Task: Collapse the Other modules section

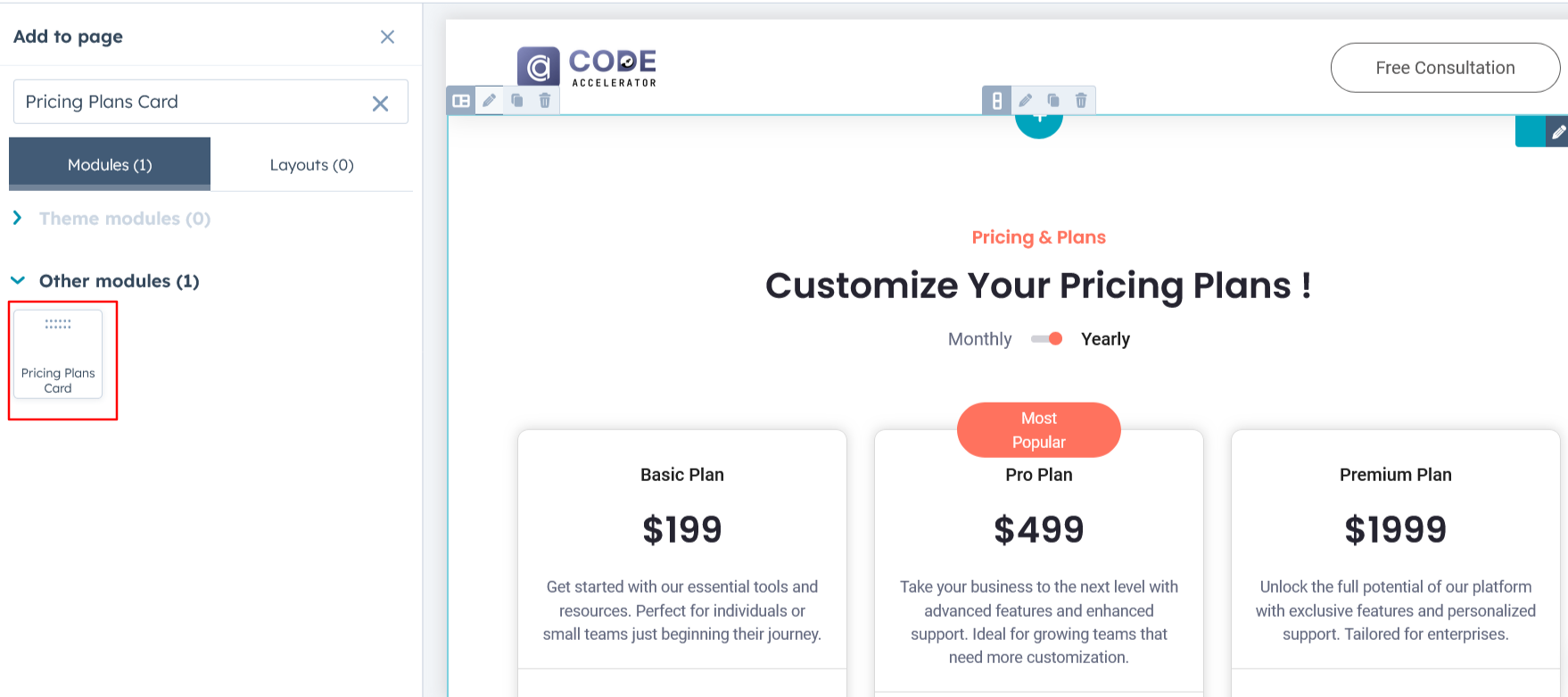Action: point(17,281)
